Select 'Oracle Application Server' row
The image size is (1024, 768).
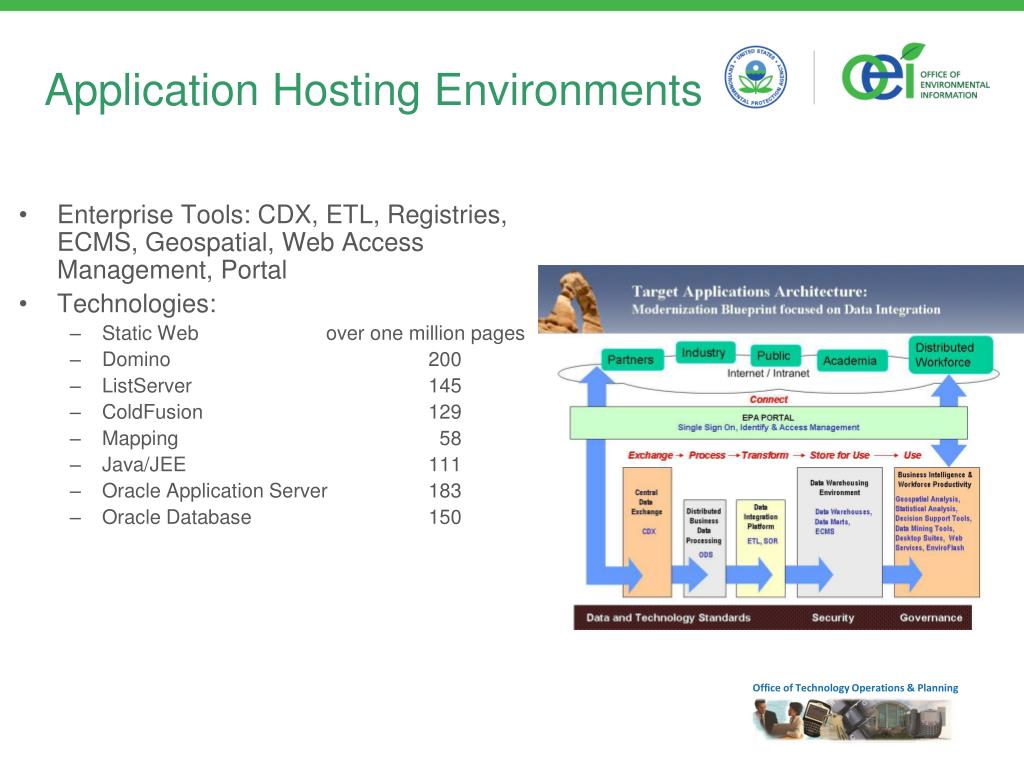[x=214, y=491]
